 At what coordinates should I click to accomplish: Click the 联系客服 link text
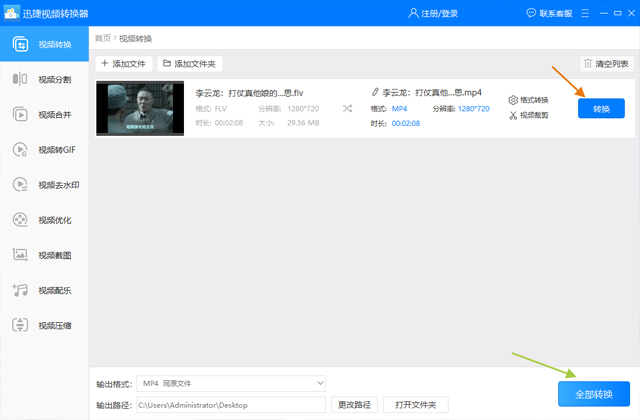[556, 13]
